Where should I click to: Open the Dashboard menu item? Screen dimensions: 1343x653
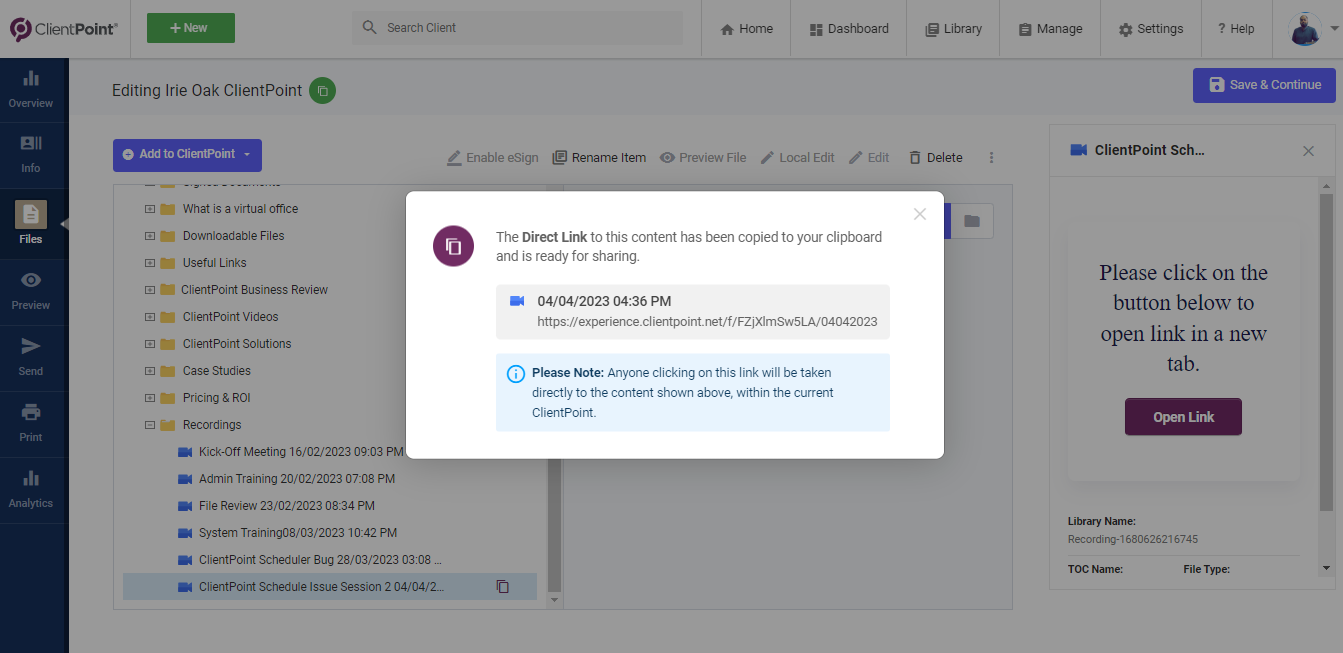tap(848, 29)
